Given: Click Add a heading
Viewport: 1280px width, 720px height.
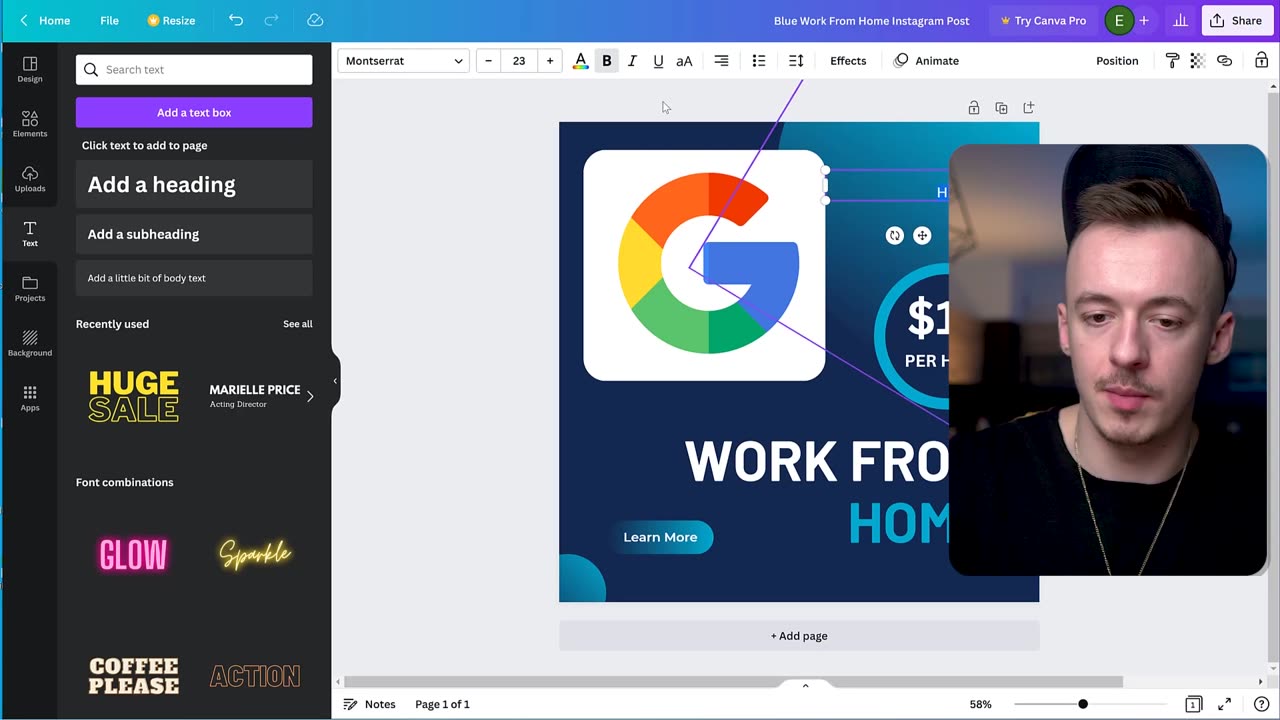Looking at the screenshot, I should (x=194, y=185).
